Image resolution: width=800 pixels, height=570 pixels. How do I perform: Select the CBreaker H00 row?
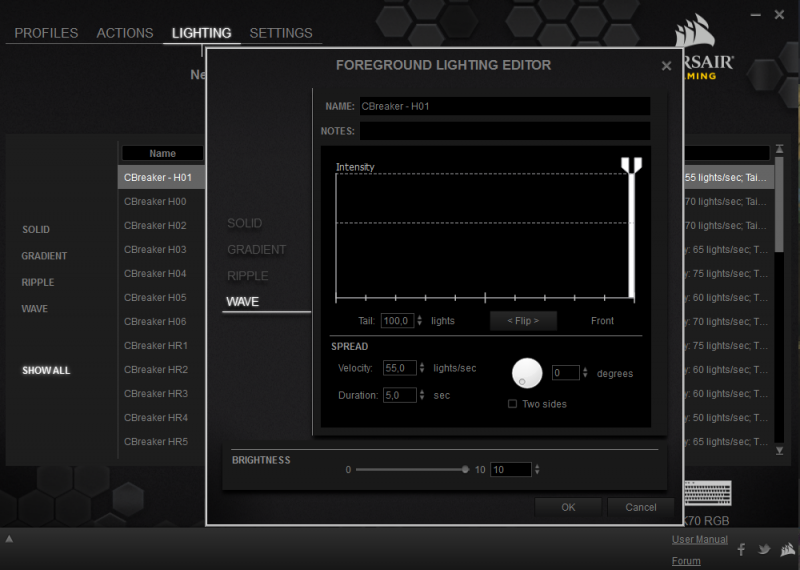point(161,201)
